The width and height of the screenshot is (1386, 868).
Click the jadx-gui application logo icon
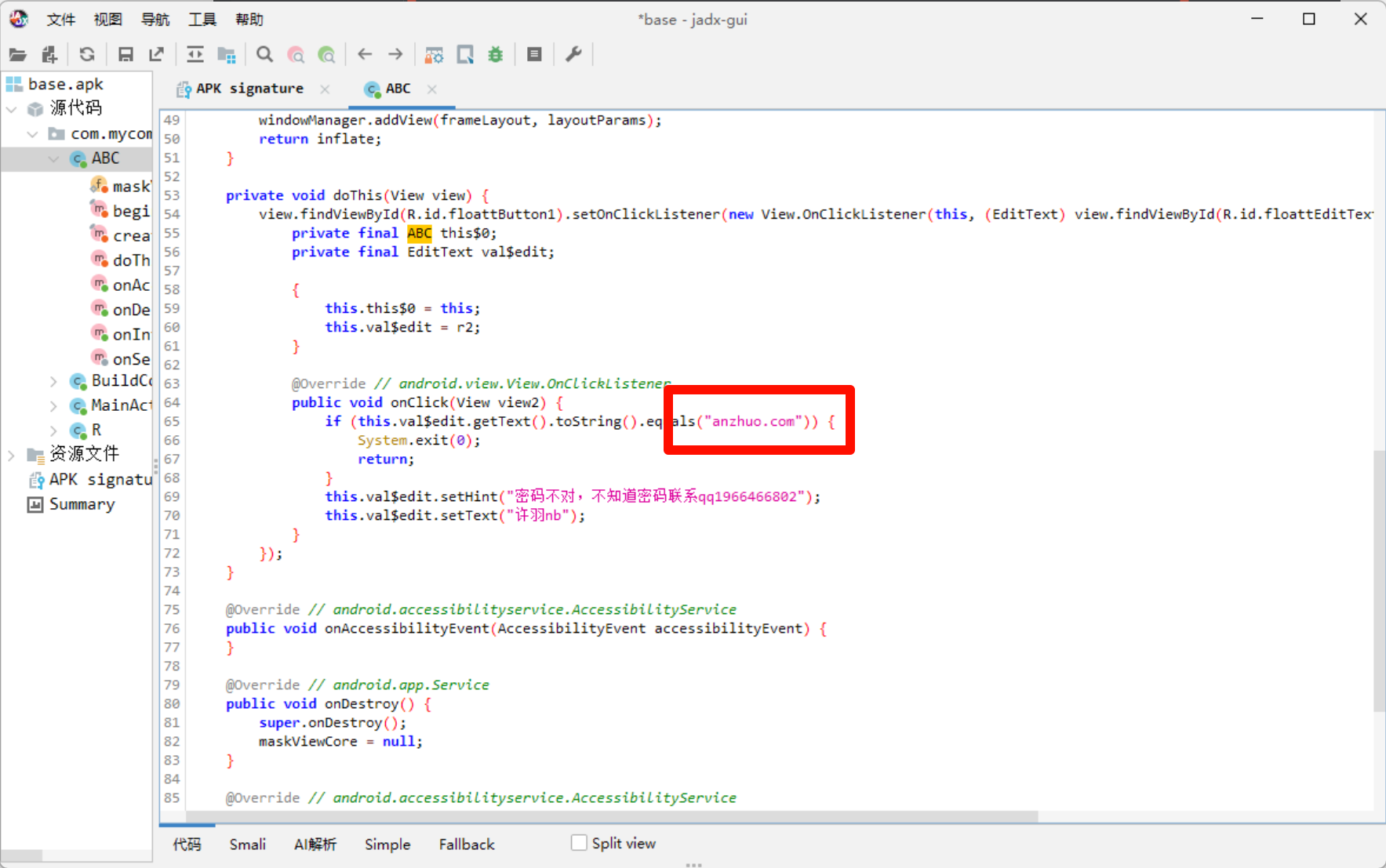19,19
